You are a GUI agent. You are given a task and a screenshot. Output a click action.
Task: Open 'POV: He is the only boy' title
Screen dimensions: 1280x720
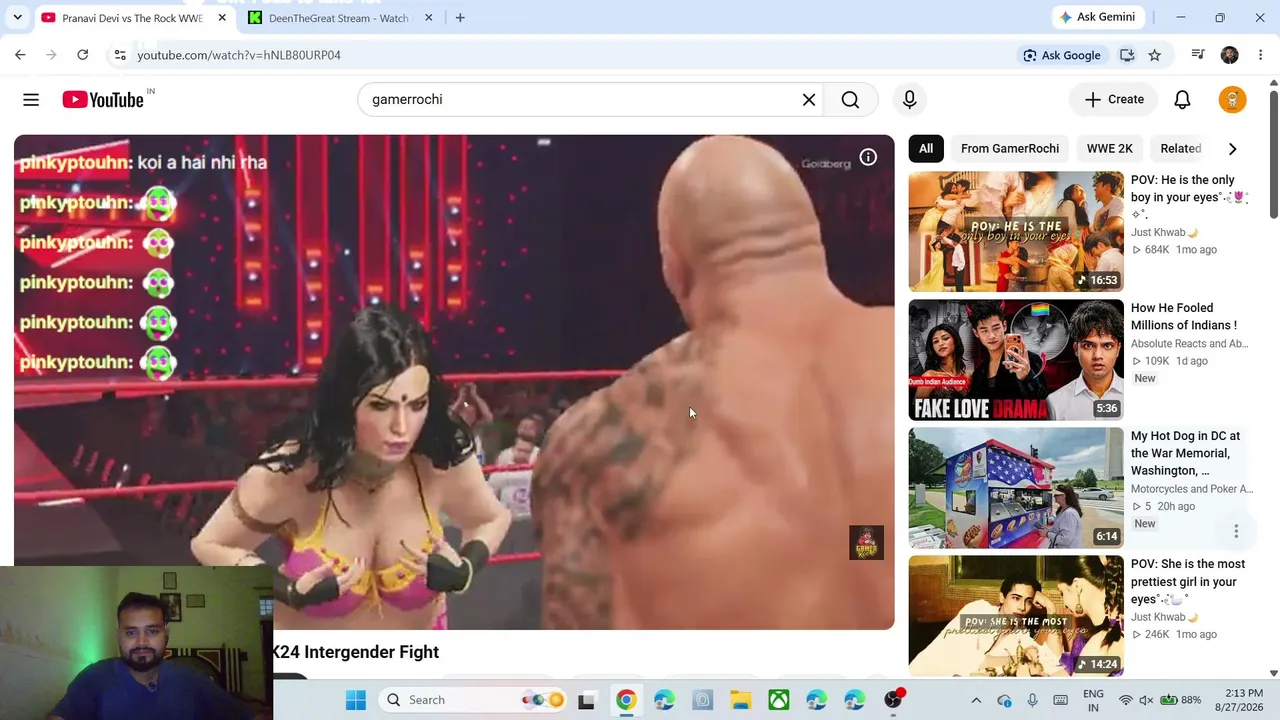click(x=1189, y=197)
